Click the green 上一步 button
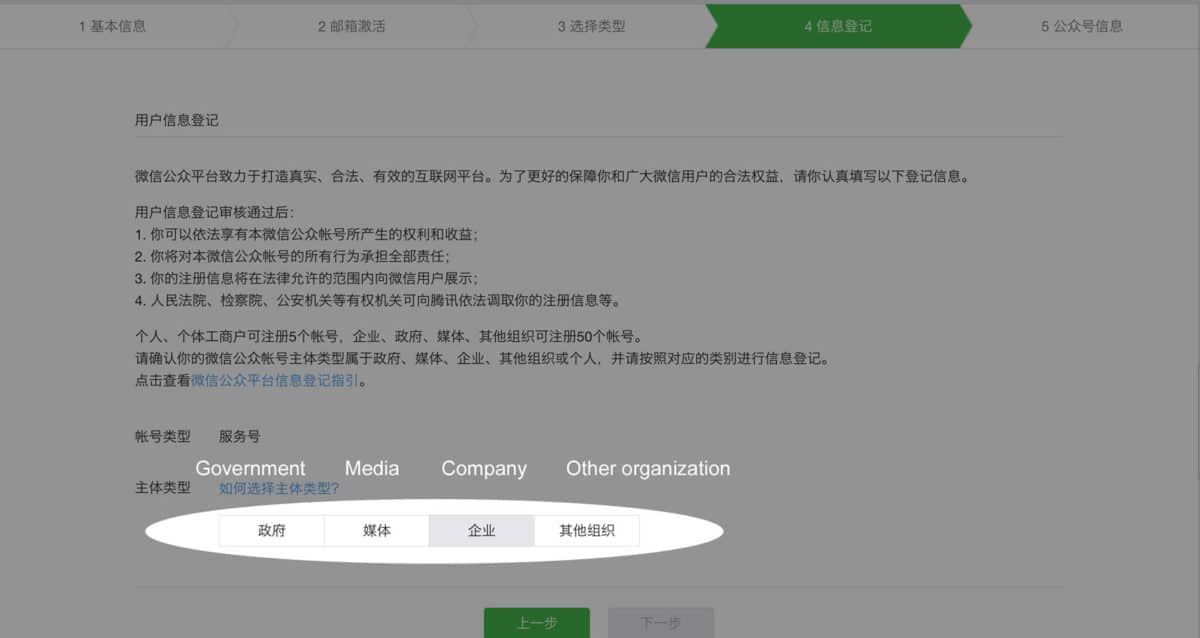Viewport: 1200px width, 638px height. tap(537, 622)
